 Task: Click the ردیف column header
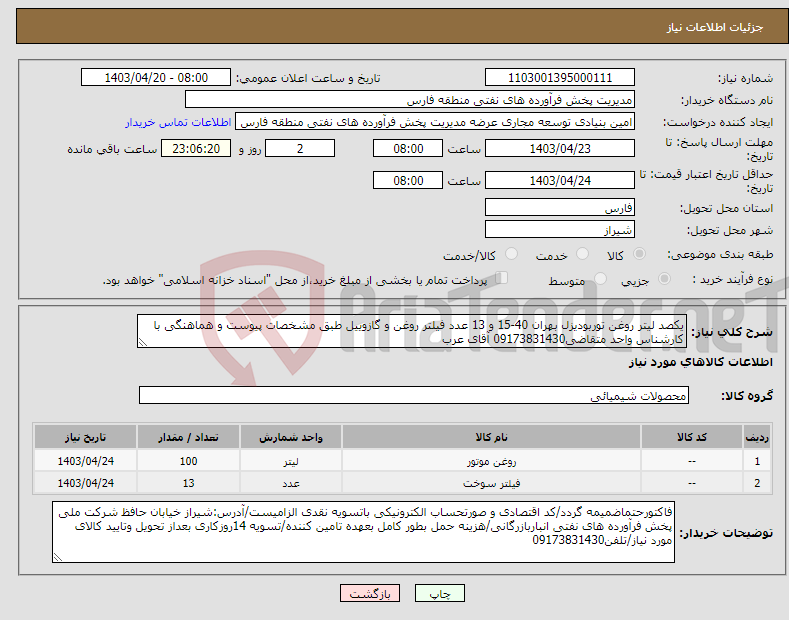(x=757, y=437)
